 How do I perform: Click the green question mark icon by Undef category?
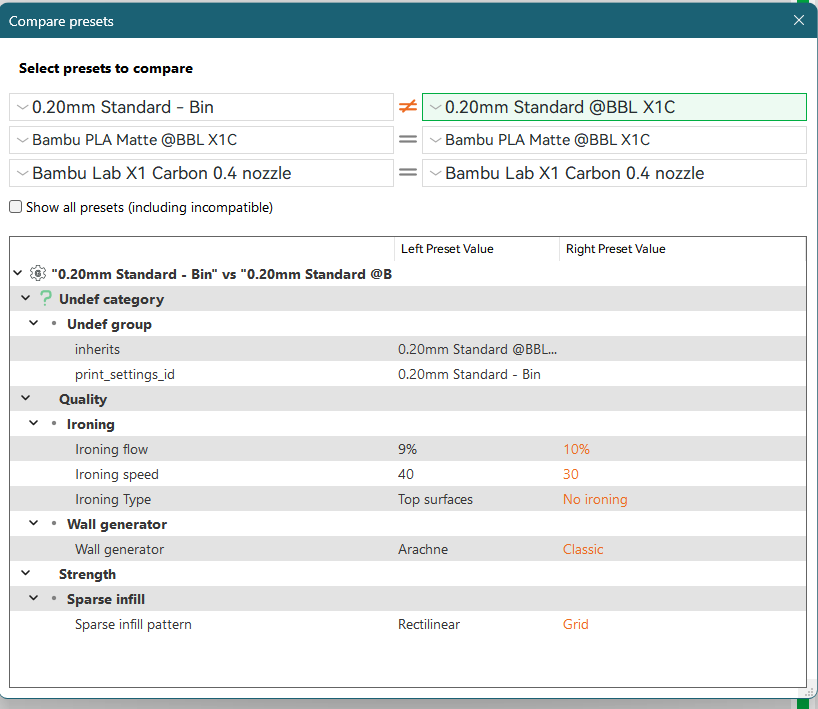coord(46,299)
